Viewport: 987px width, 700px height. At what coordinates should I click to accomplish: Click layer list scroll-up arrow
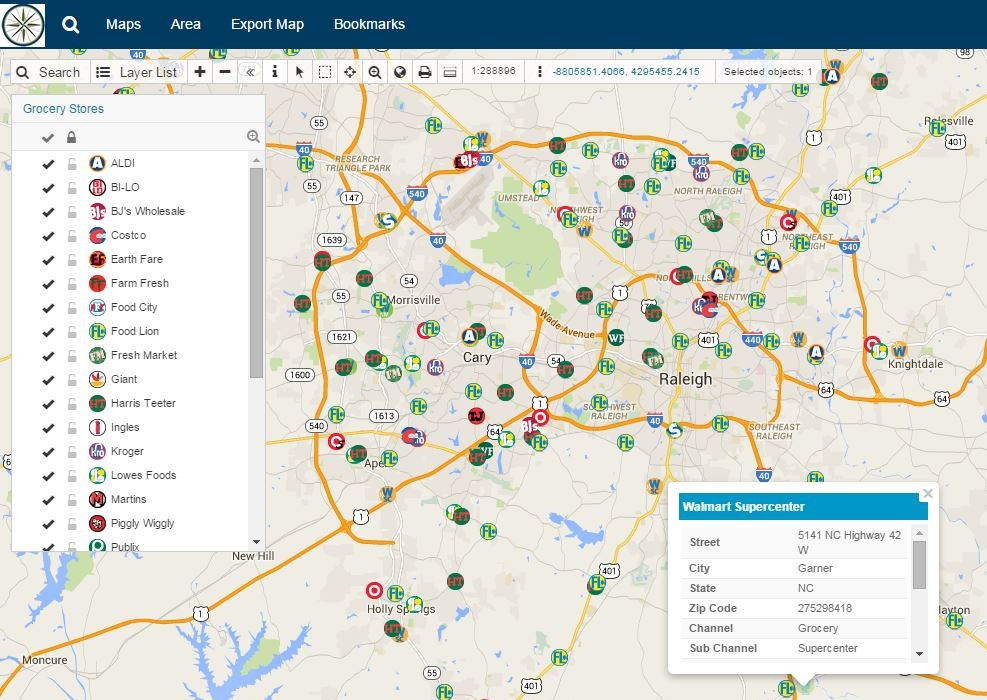[x=256, y=161]
